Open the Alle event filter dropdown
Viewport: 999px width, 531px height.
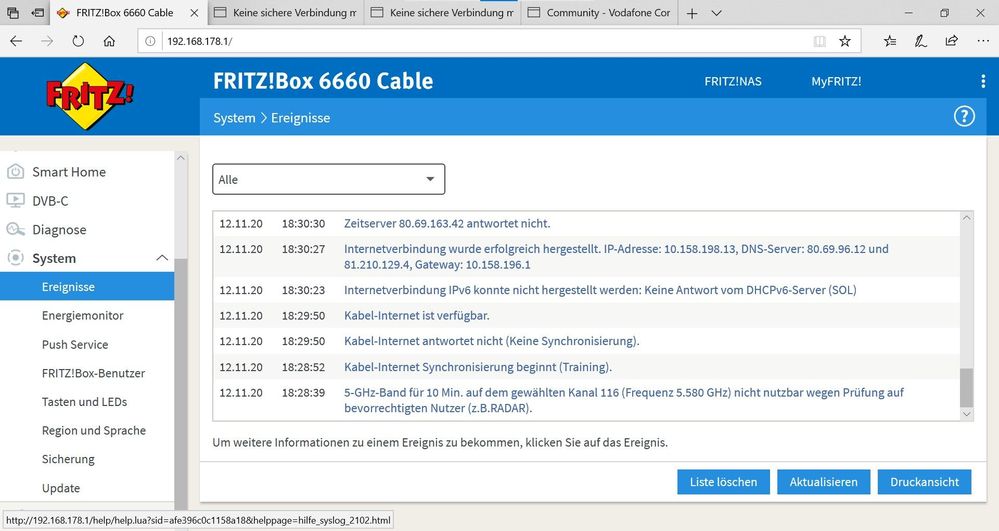(329, 179)
